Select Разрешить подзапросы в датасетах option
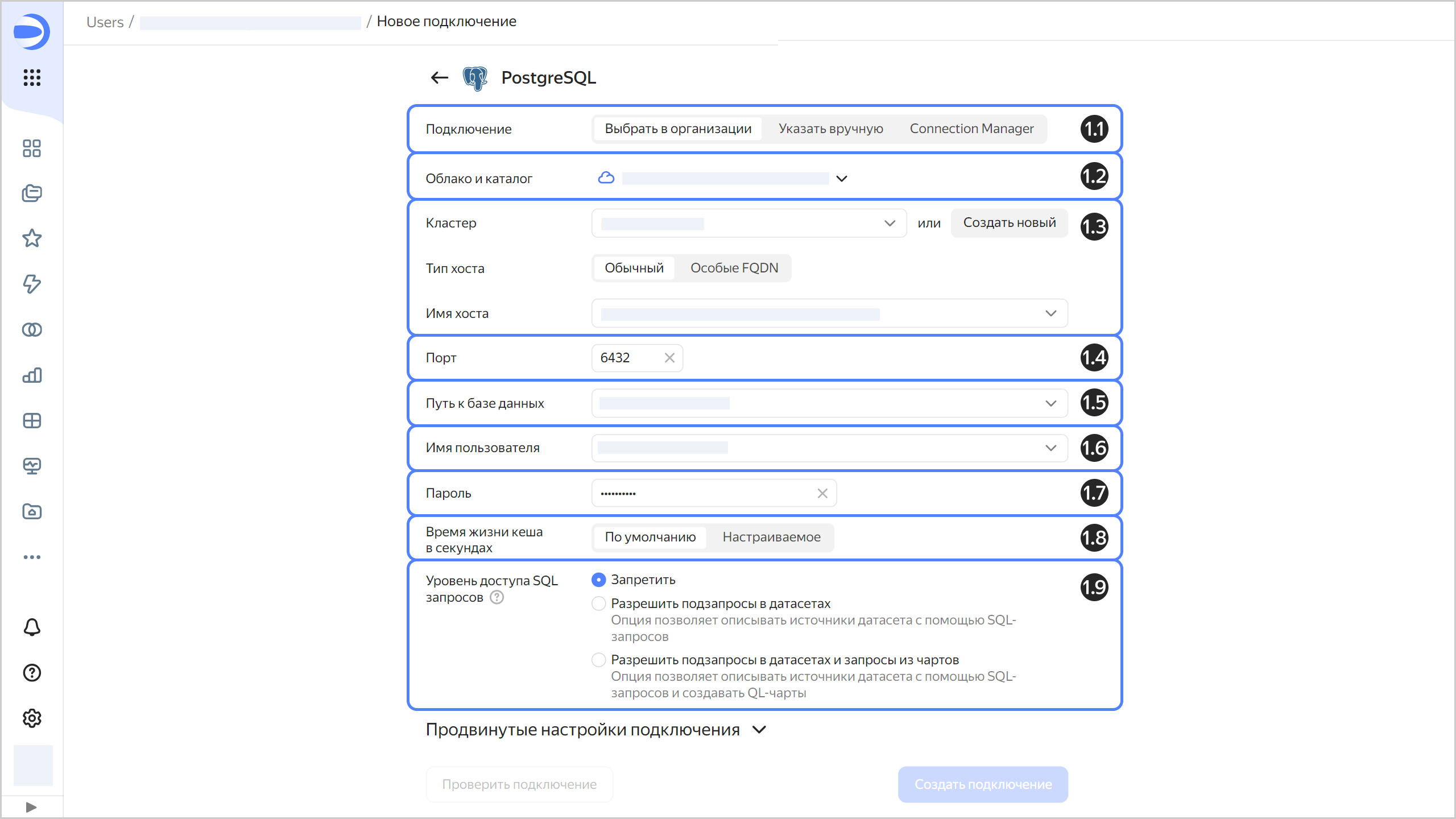 (x=598, y=603)
